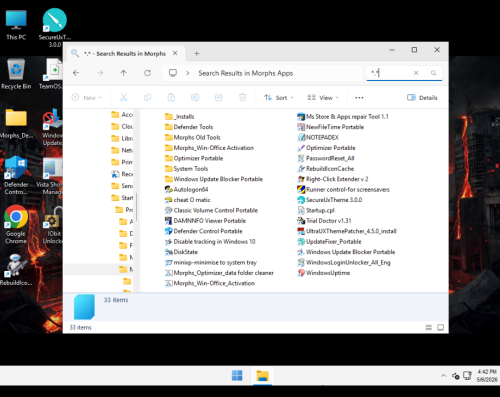Select the PasswordReset_All entry
The image size is (500, 397).
click(x=326, y=158)
